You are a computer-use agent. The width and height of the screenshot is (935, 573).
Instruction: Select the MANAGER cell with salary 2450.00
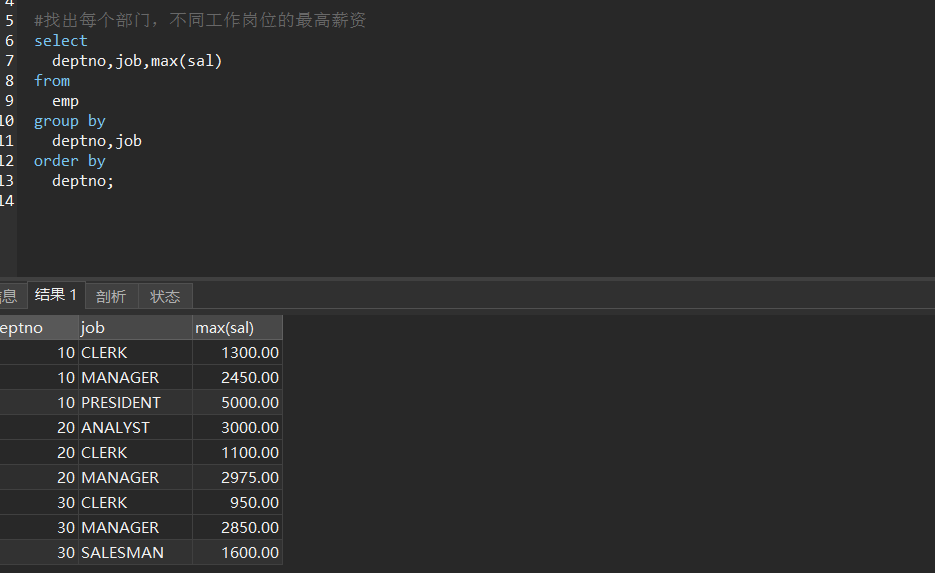pyautogui.click(x=135, y=378)
